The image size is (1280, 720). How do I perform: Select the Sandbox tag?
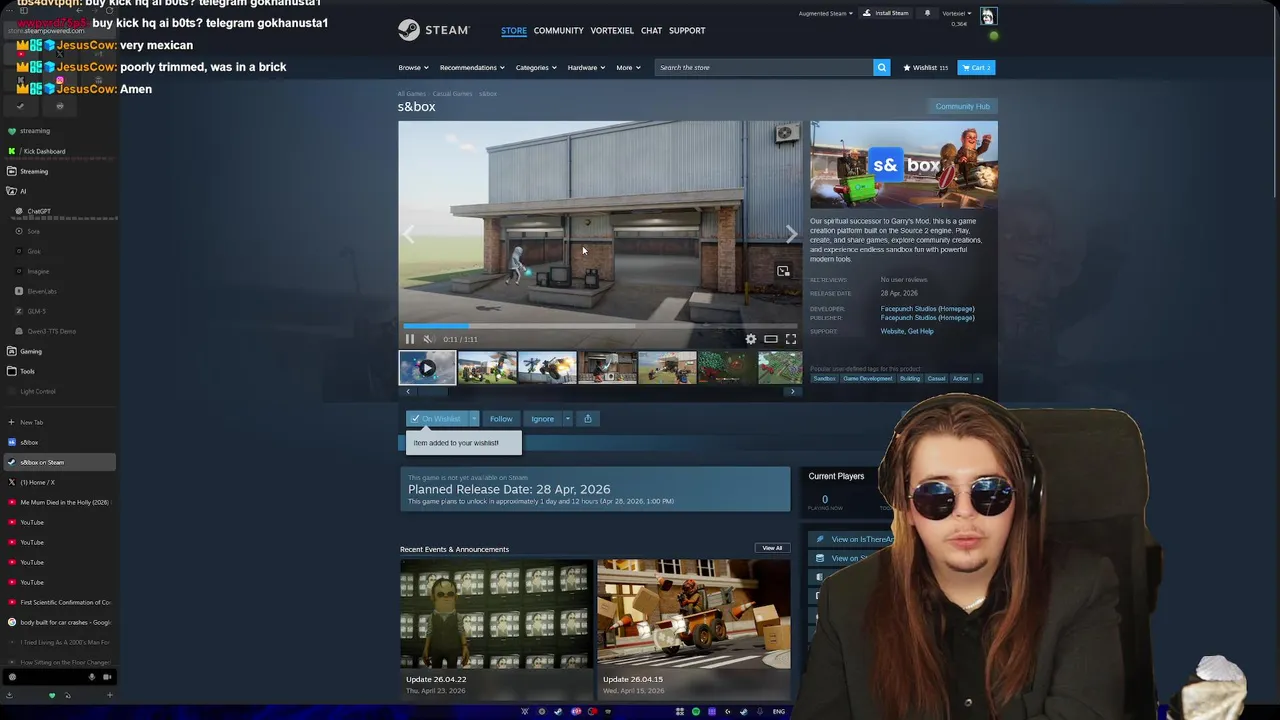click(824, 378)
